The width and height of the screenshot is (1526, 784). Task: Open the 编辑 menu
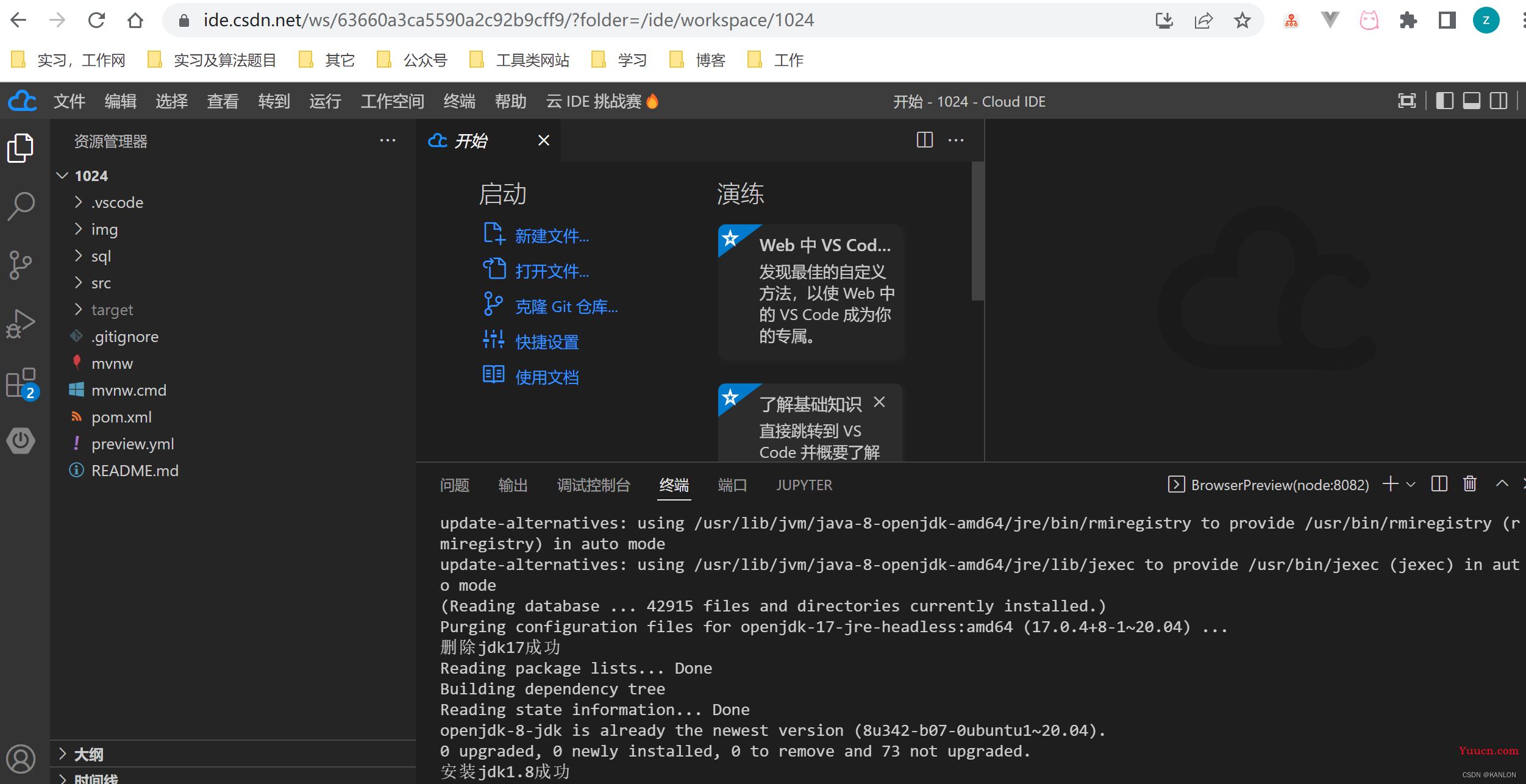120,101
